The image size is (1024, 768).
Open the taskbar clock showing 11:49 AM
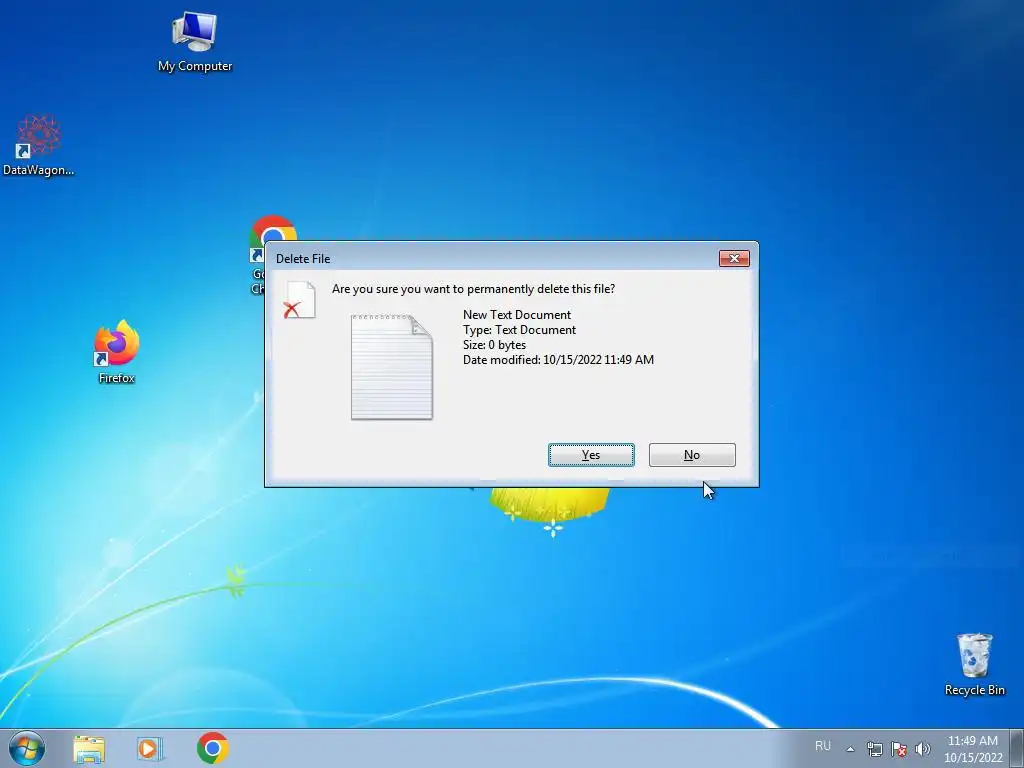973,749
